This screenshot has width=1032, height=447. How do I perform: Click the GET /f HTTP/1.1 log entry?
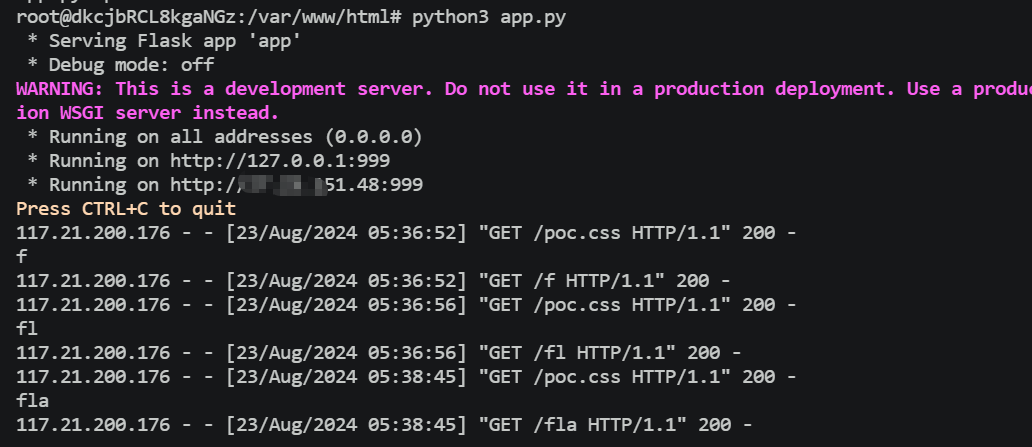tap(373, 281)
